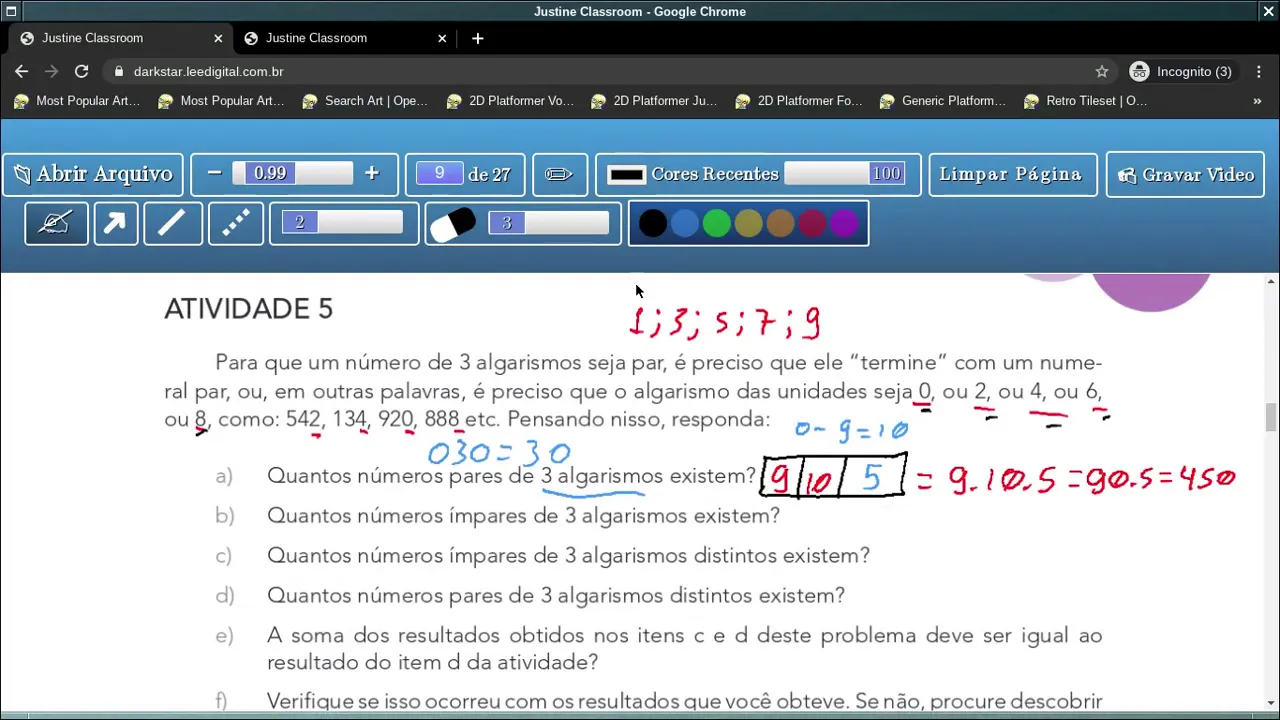
Task: Select the arrow drawing tool
Action: tap(115, 224)
